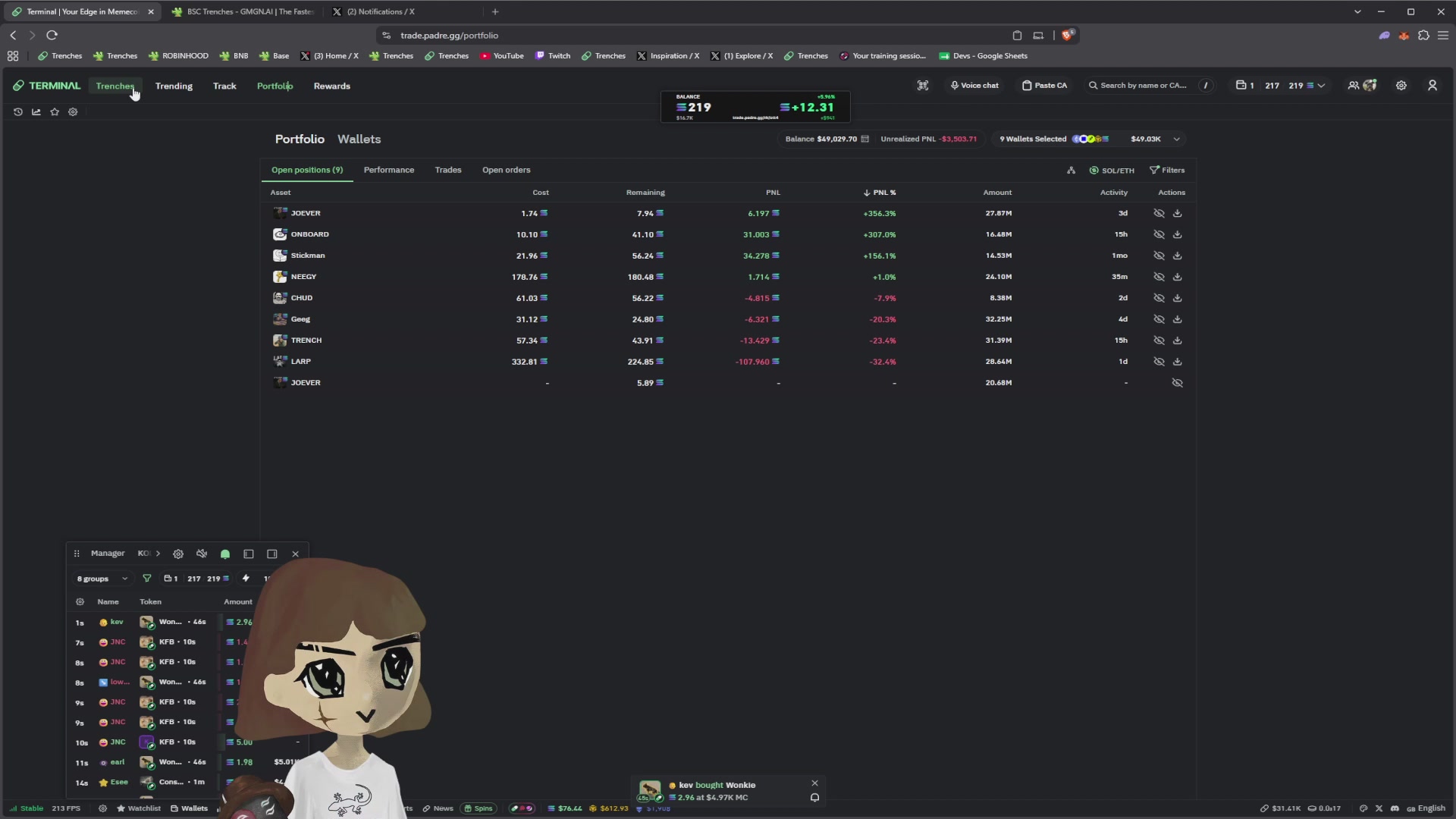Open the history icon below TERMINAL logo
Viewport: 1456px width, 819px height.
pos(18,111)
